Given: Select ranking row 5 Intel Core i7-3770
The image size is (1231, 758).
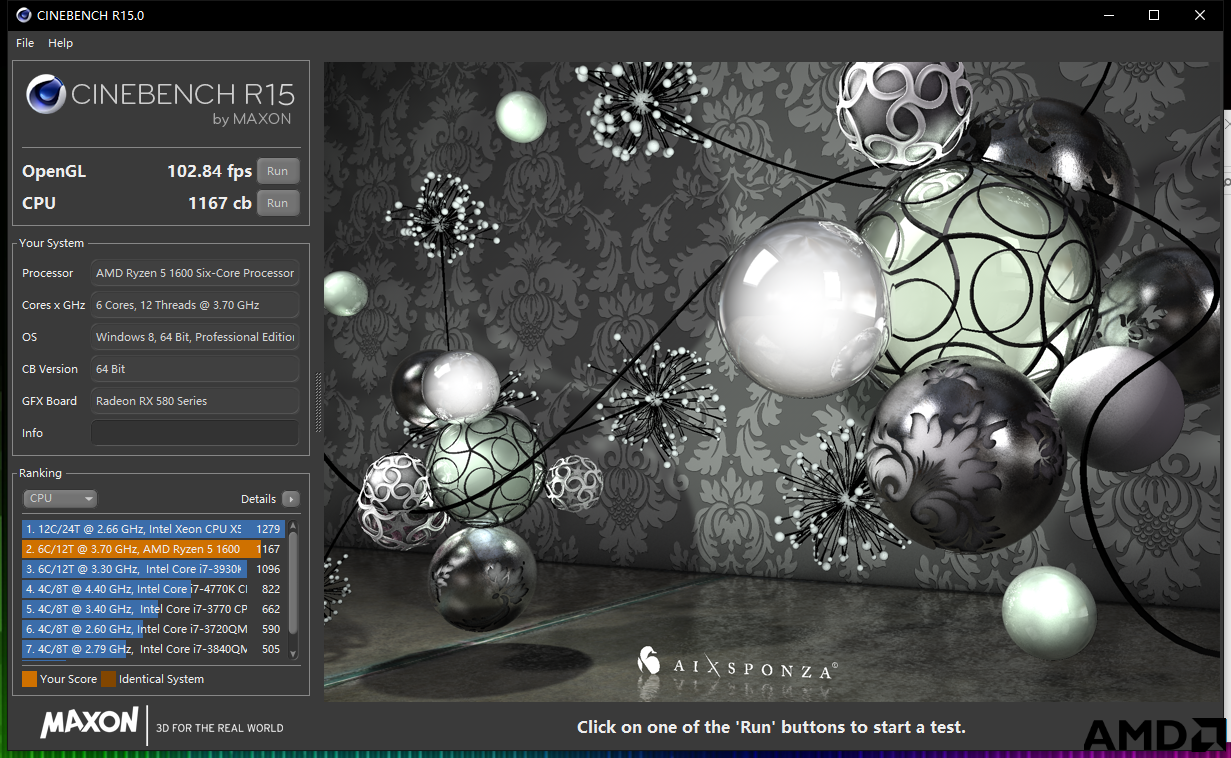Looking at the screenshot, I should (x=153, y=609).
